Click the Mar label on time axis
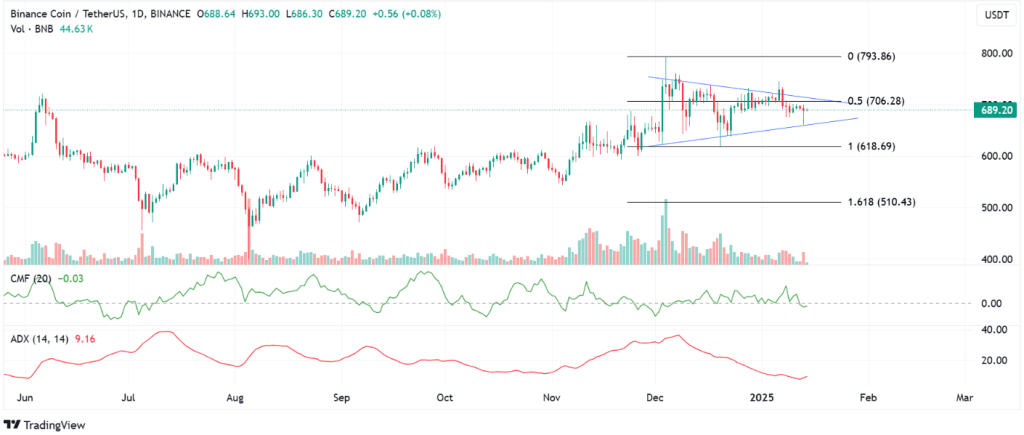The image size is (1024, 435). coord(964,397)
